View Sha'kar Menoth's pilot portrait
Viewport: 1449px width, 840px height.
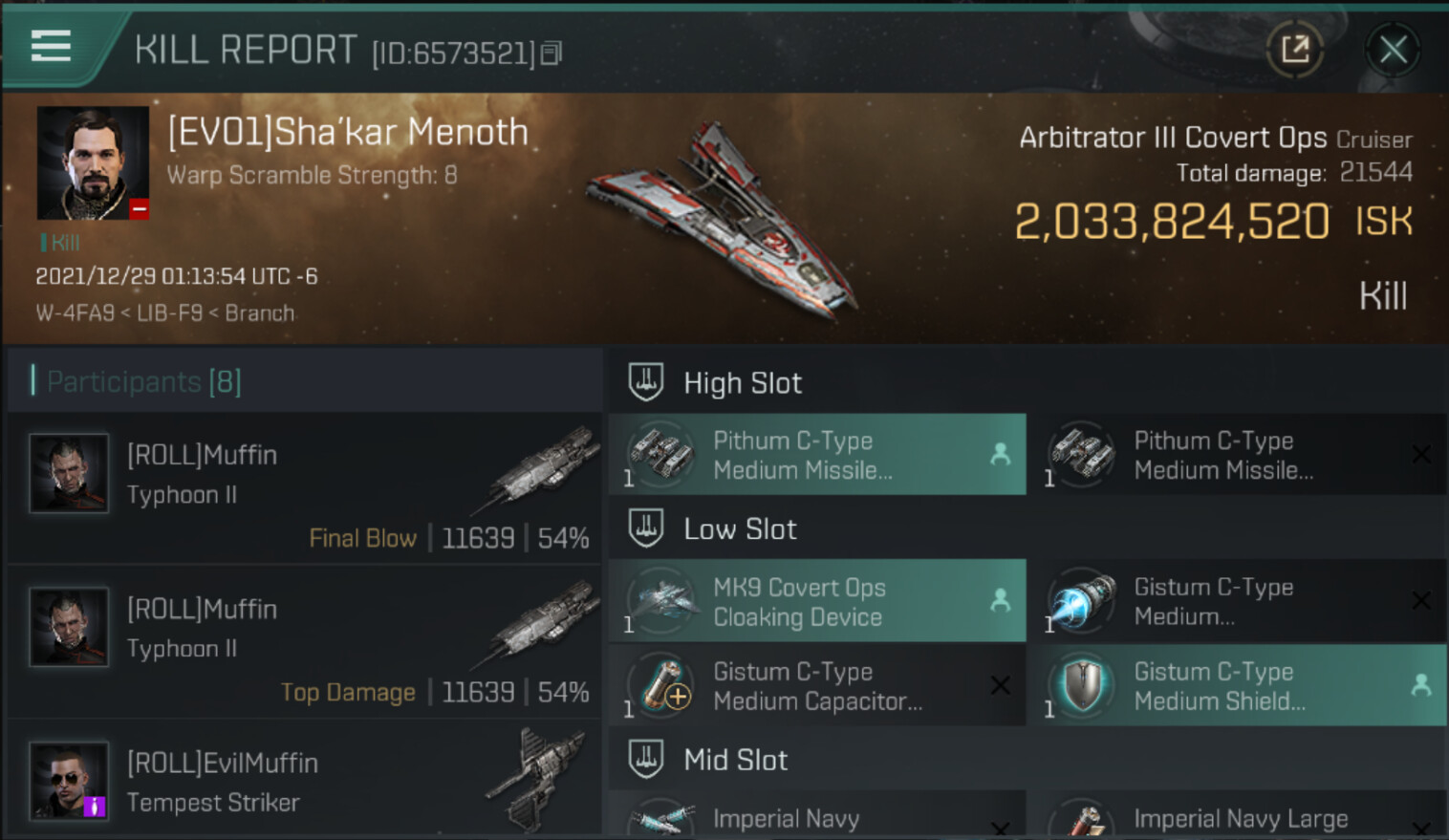(x=93, y=162)
